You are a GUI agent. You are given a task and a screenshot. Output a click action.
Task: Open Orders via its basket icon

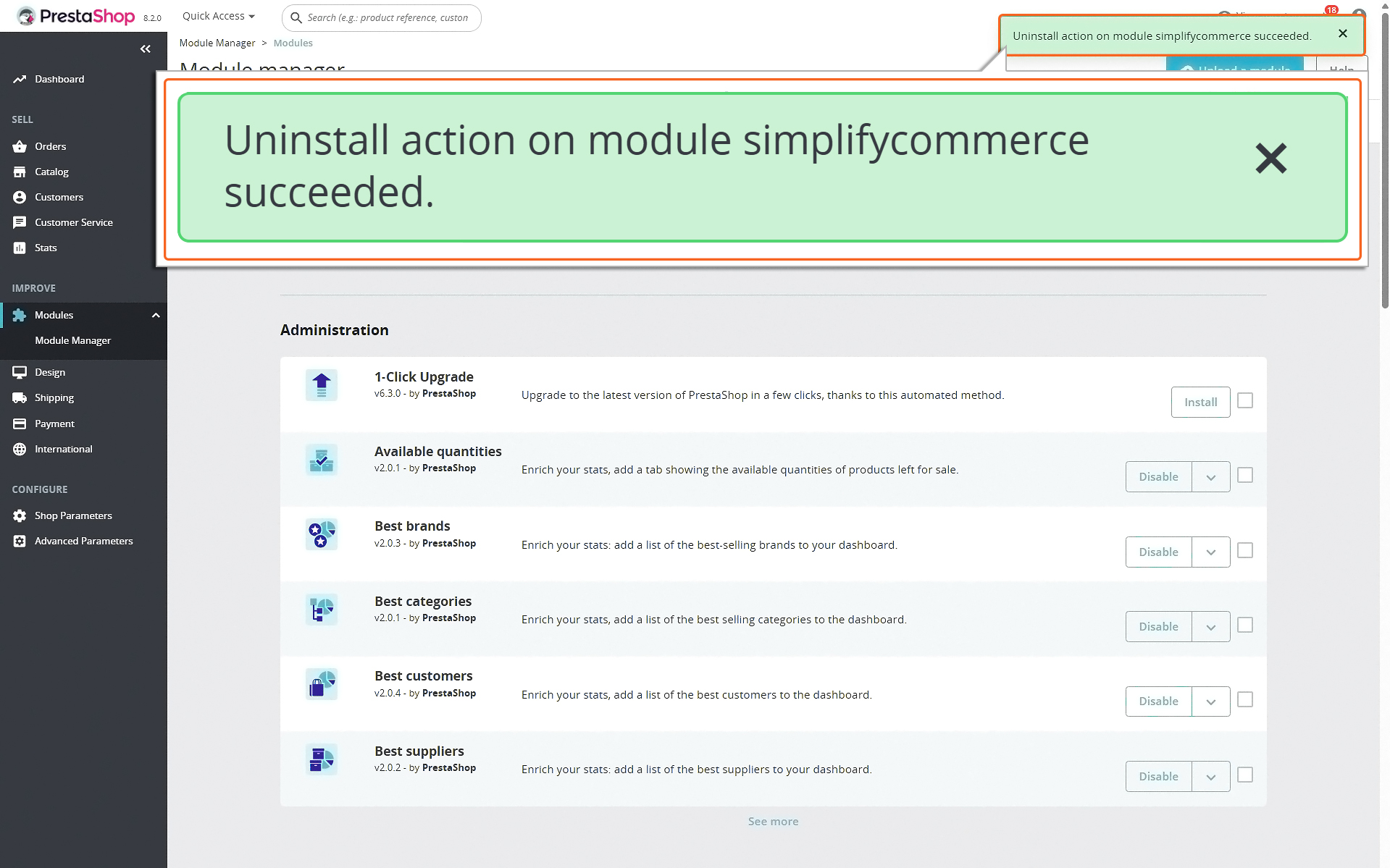coord(20,146)
